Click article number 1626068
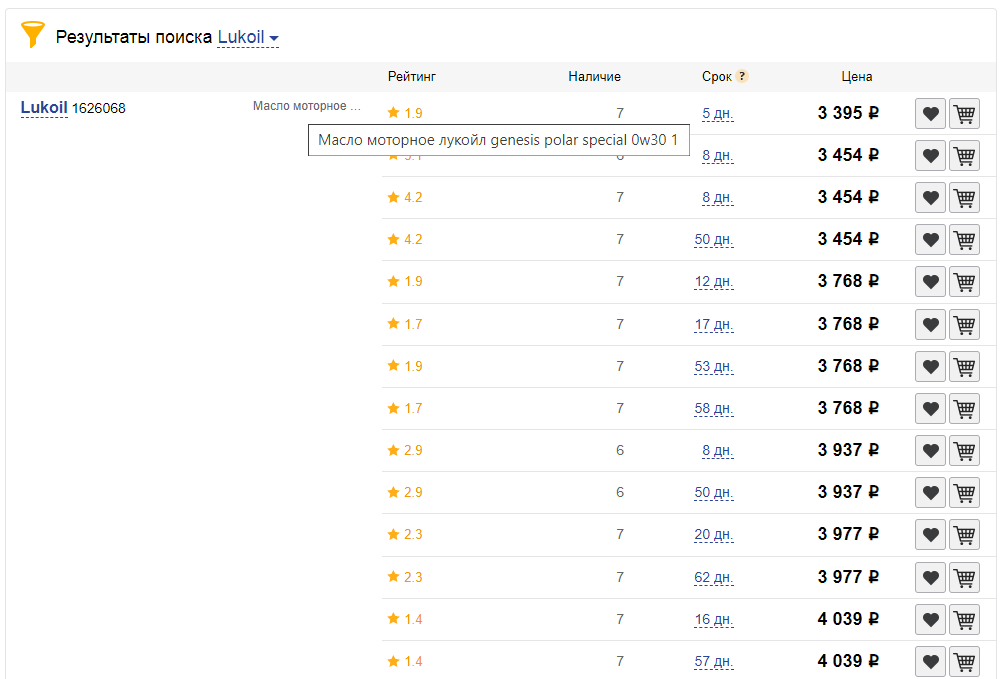This screenshot has height=679, width=1003. pyautogui.click(x=99, y=108)
